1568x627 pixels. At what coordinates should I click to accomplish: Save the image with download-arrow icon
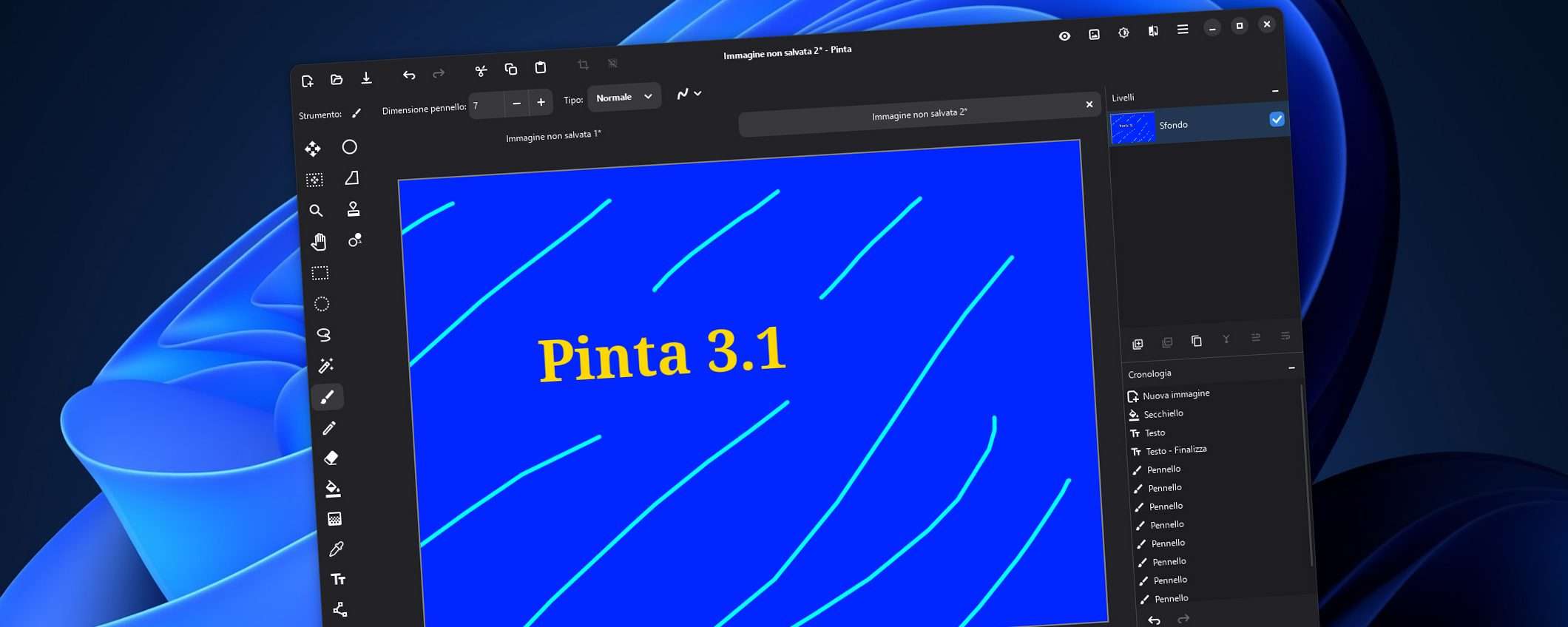366,78
